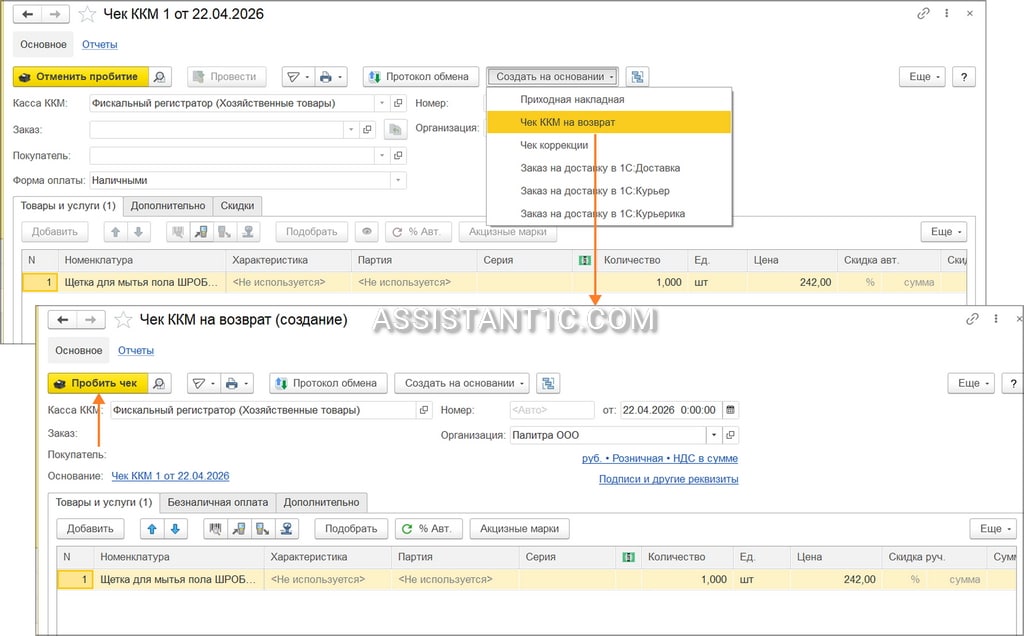Move row up in Чек ККМ 1 table
The width and height of the screenshot is (1024, 636).
[116, 232]
